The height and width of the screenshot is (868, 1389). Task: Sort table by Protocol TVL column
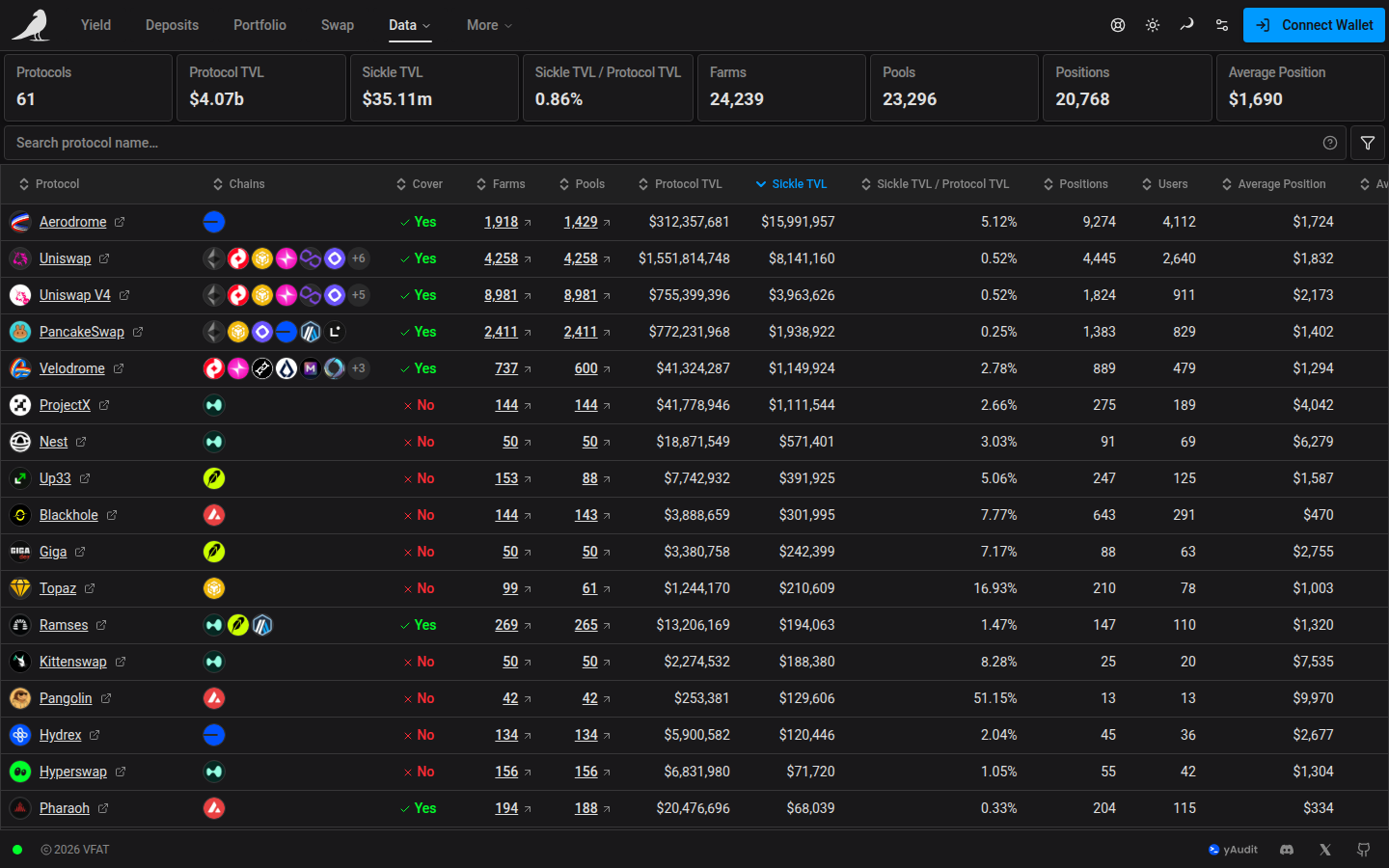click(x=680, y=184)
